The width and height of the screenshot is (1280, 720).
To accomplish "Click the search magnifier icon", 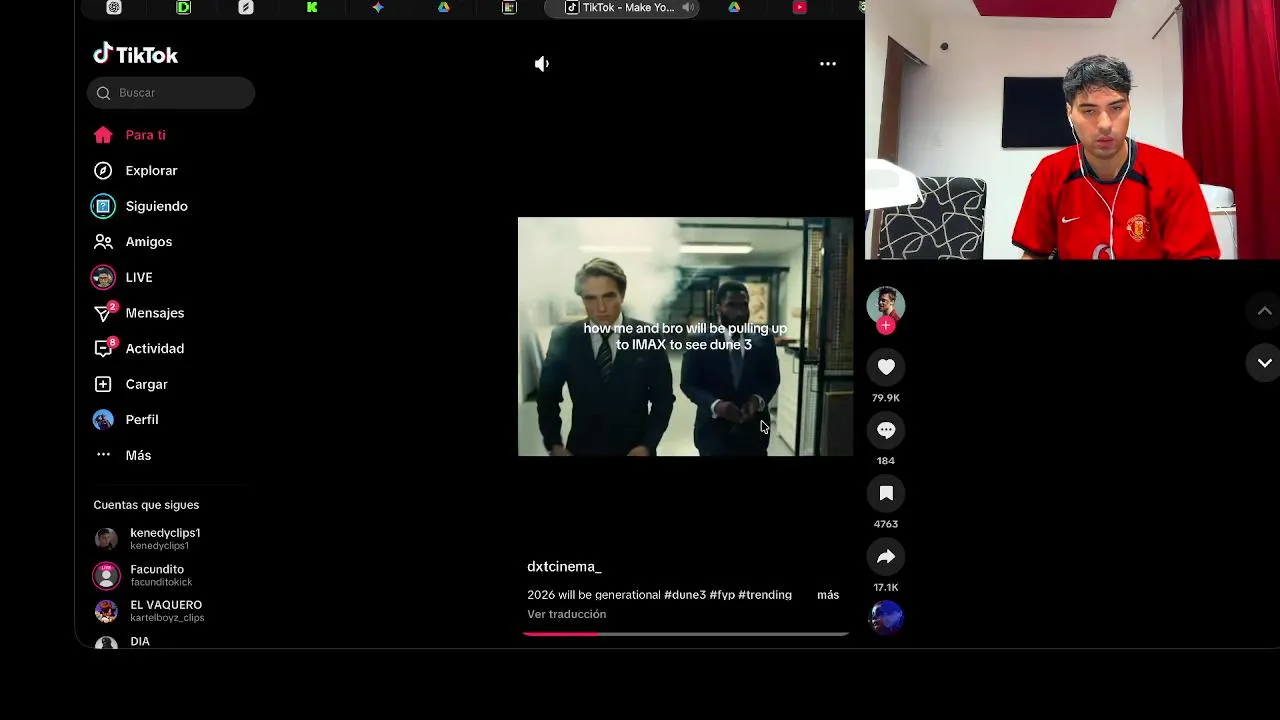I will 104,93.
